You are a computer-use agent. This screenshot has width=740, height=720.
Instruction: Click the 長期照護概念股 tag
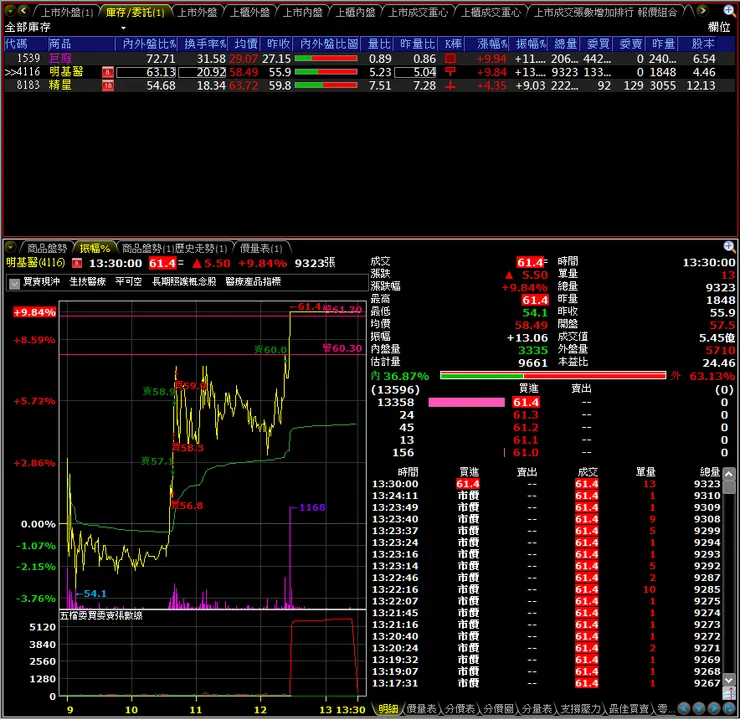tap(184, 282)
